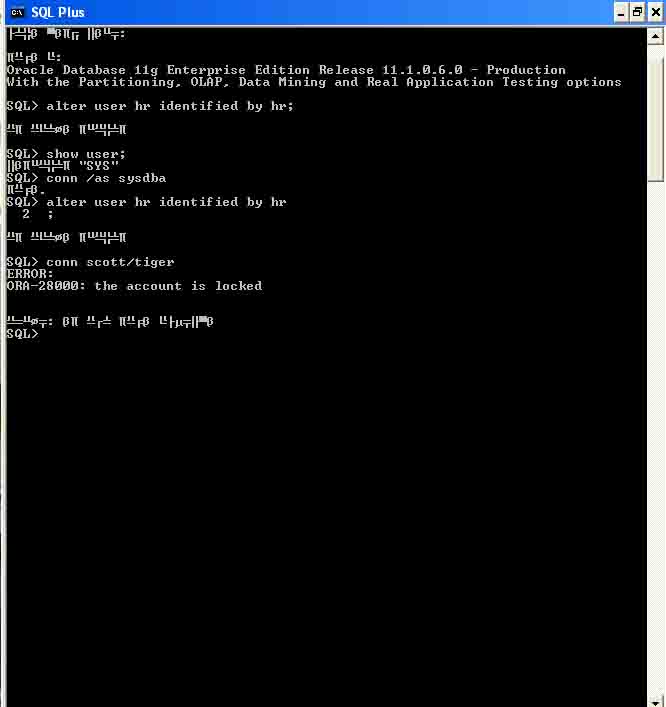The image size is (666, 707).
Task: Click the conn /as sysdba command line
Action: [86, 178]
